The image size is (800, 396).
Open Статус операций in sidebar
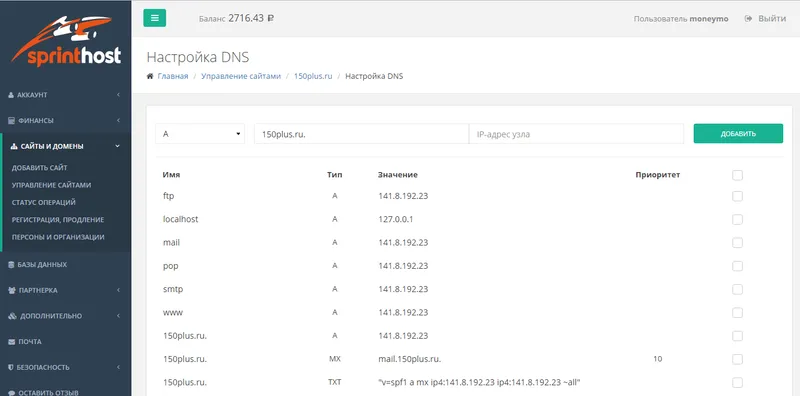(43, 203)
